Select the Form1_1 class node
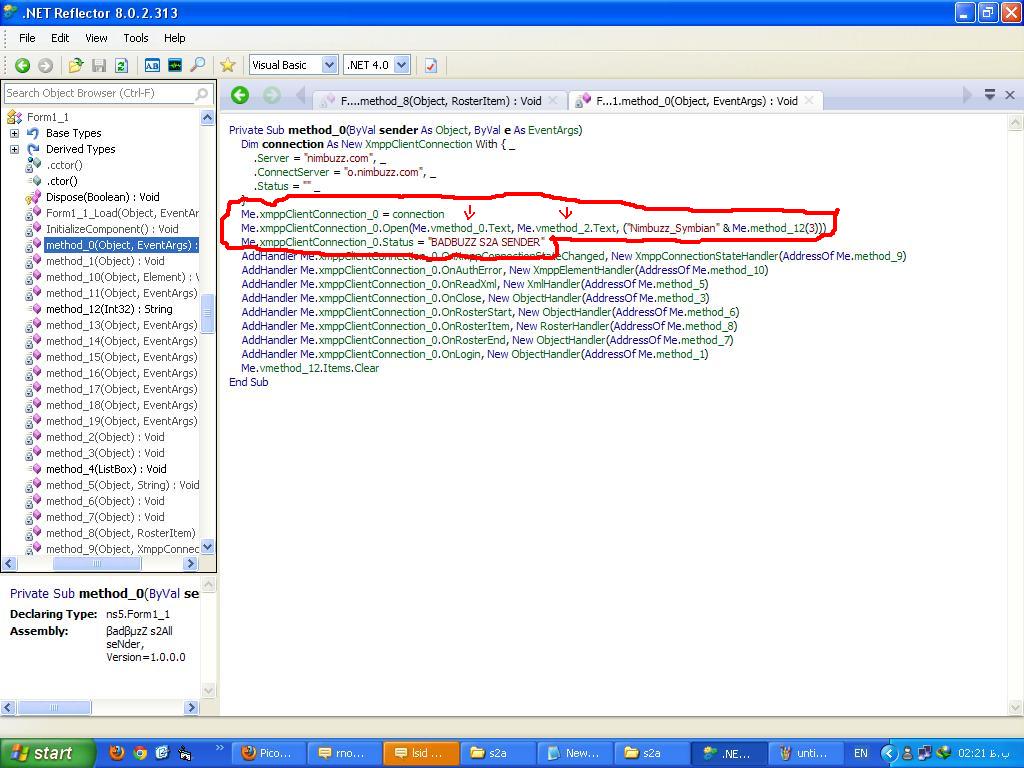This screenshot has height=768, width=1024. point(48,118)
